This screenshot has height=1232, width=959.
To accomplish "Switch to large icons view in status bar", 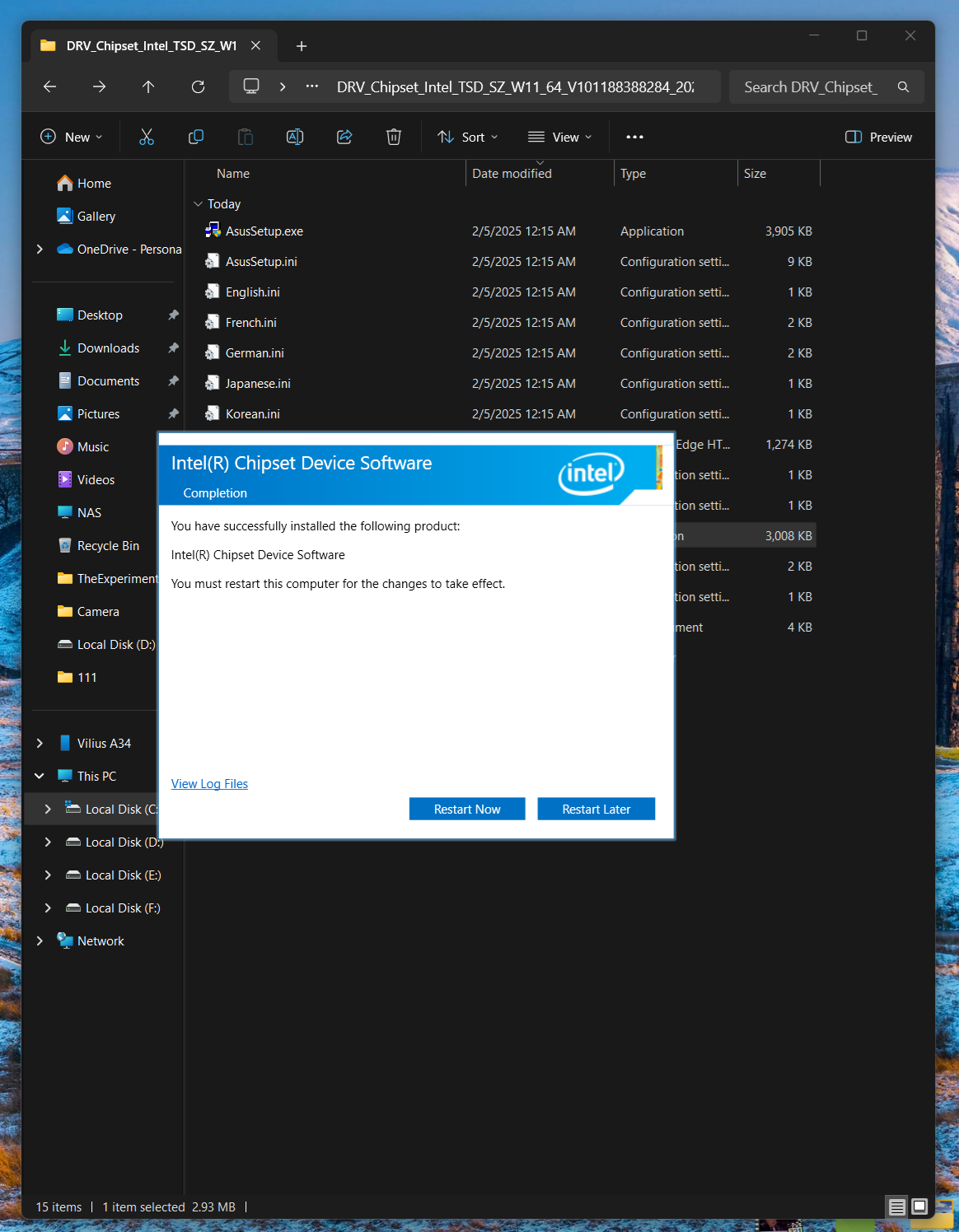I will coord(920,1206).
